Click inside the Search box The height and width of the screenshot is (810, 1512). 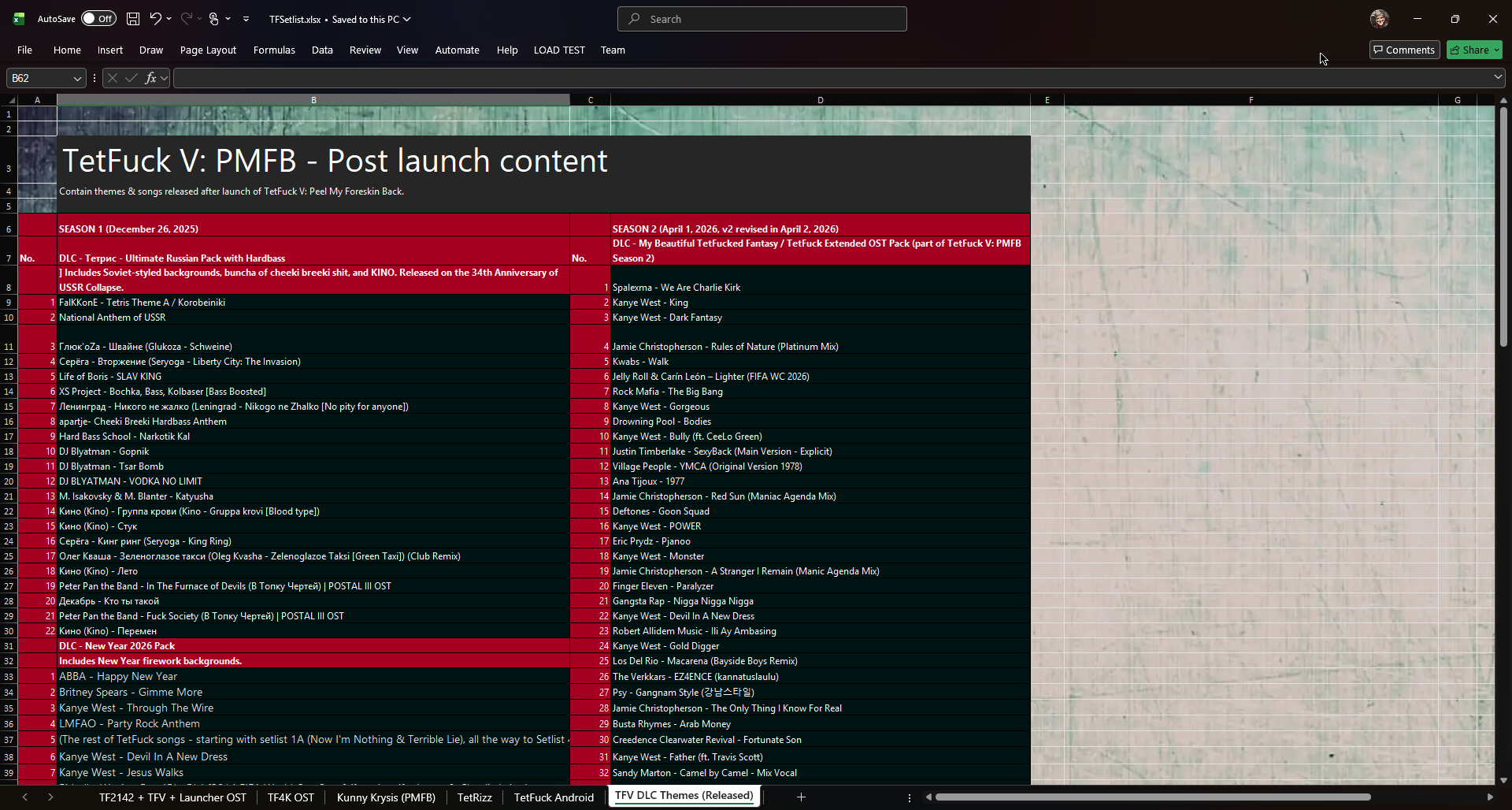coord(761,18)
